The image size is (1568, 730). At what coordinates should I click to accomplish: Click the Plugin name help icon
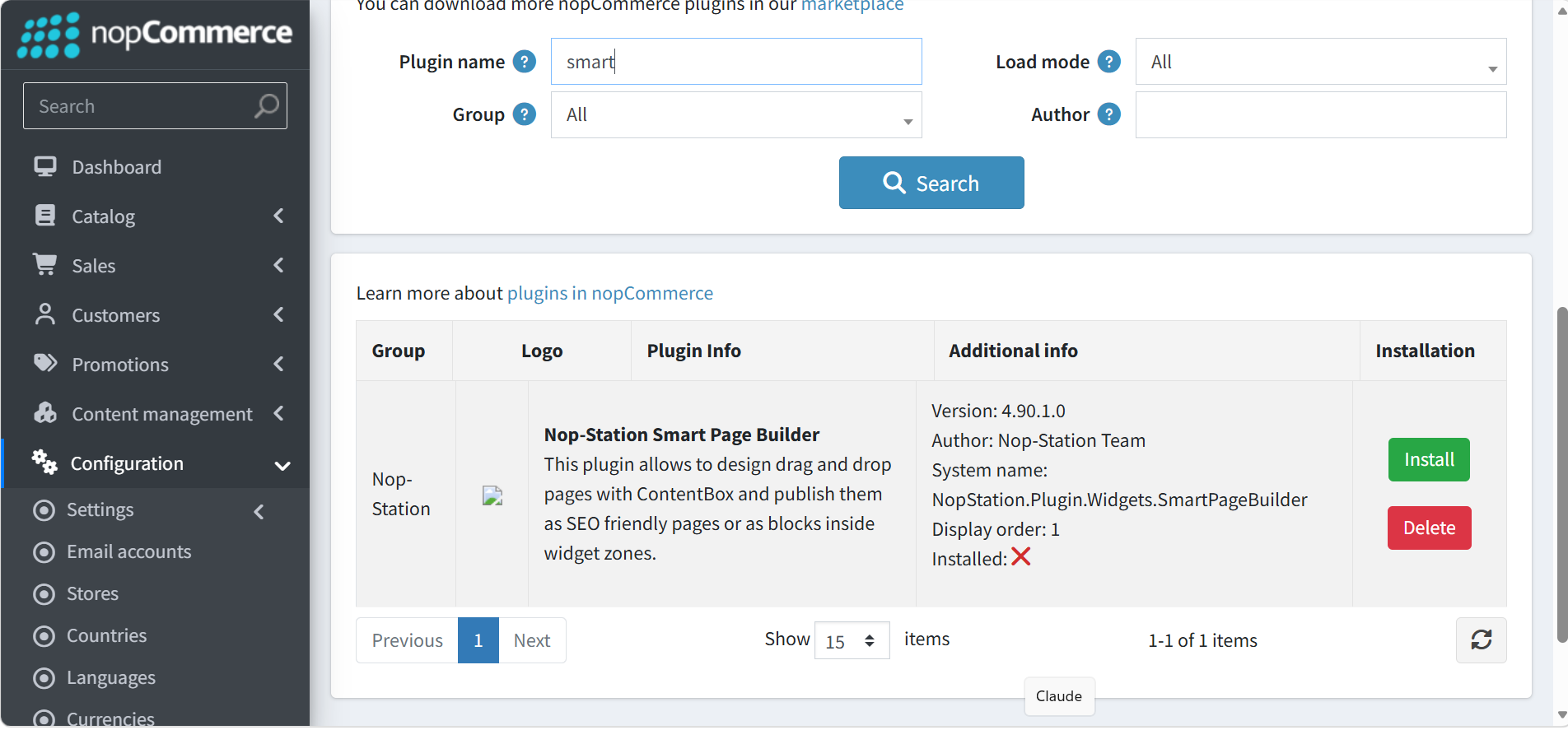coord(525,62)
